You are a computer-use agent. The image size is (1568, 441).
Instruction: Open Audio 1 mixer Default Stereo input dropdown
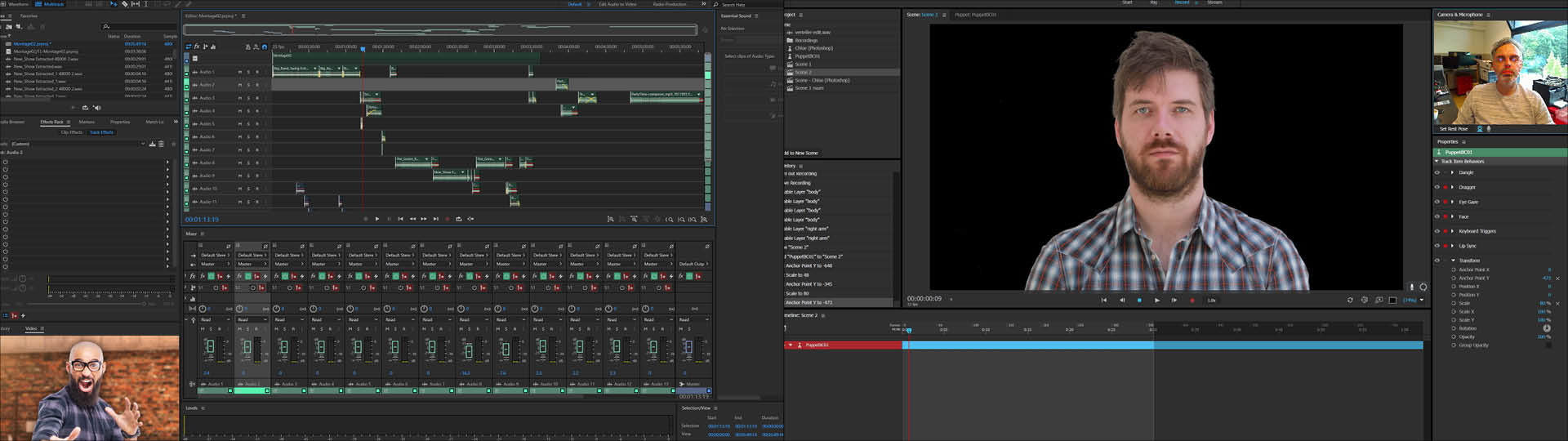(x=216, y=255)
